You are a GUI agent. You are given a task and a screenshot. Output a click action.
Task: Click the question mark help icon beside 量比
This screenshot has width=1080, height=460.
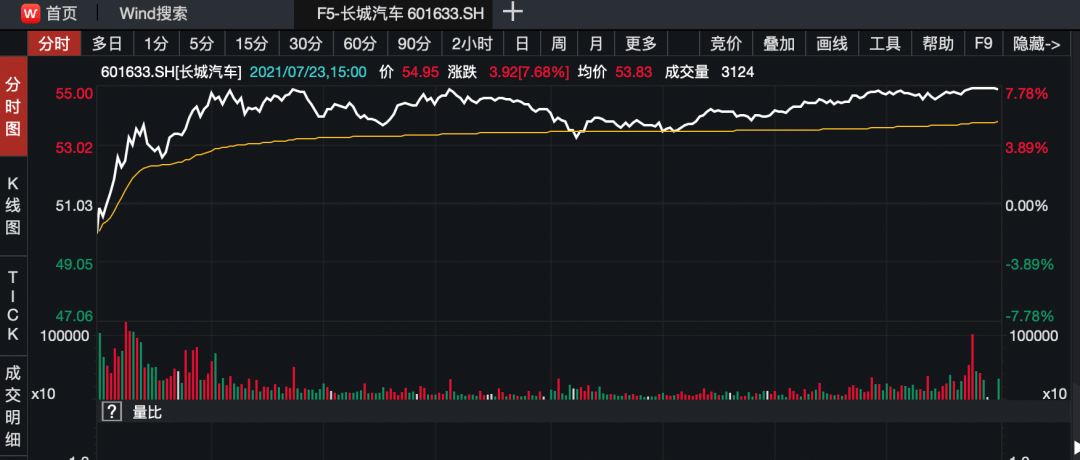click(112, 412)
